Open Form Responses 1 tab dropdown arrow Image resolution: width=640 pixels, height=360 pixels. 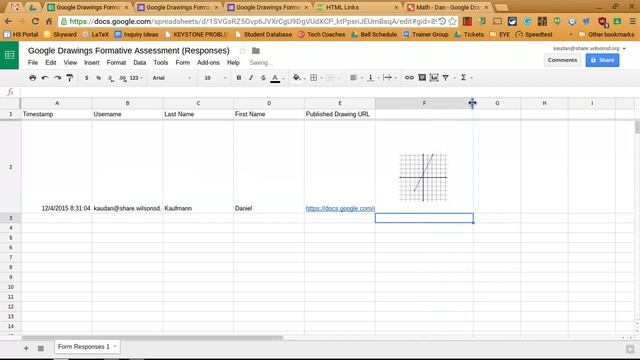(x=115, y=347)
